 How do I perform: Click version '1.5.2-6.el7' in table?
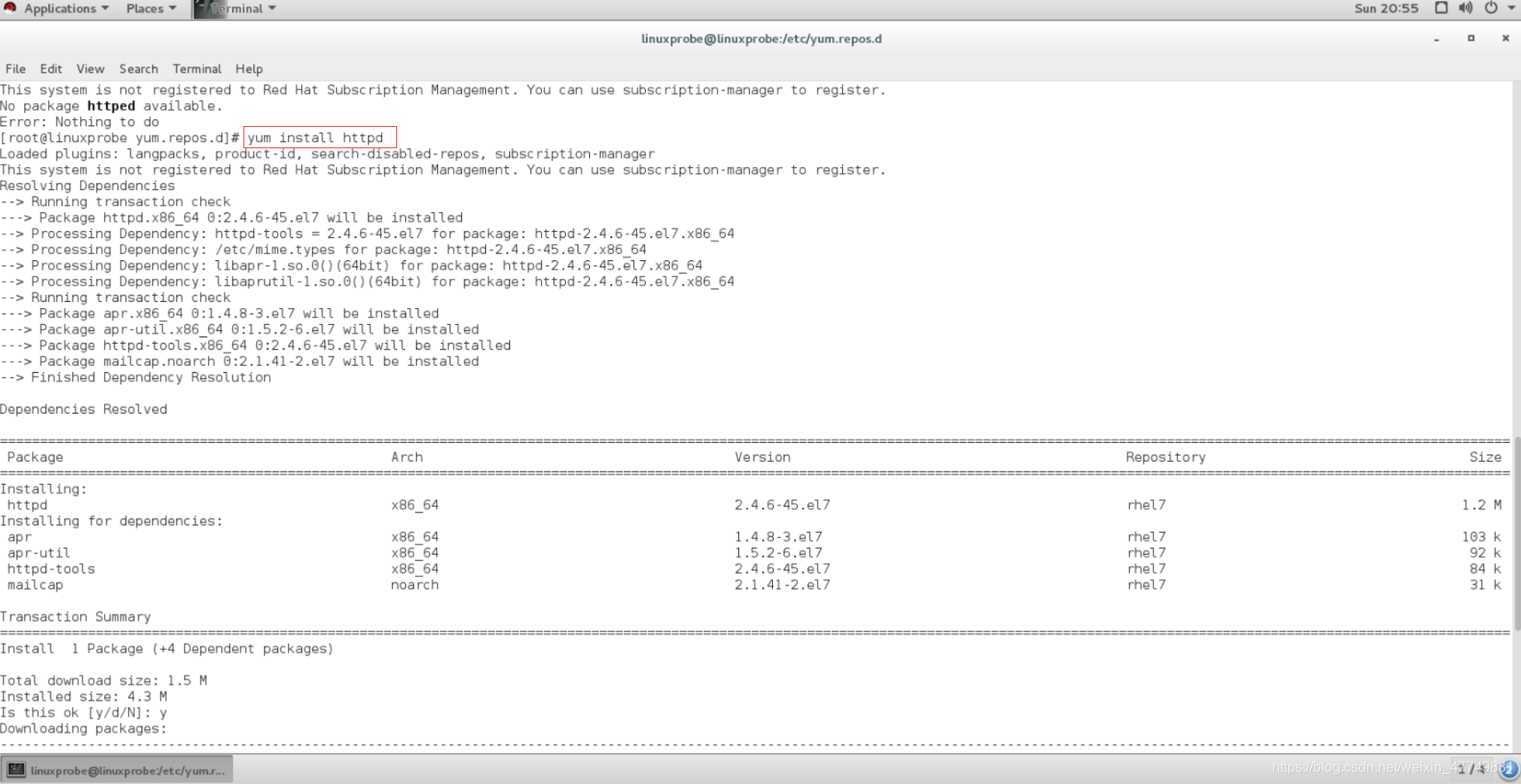778,553
